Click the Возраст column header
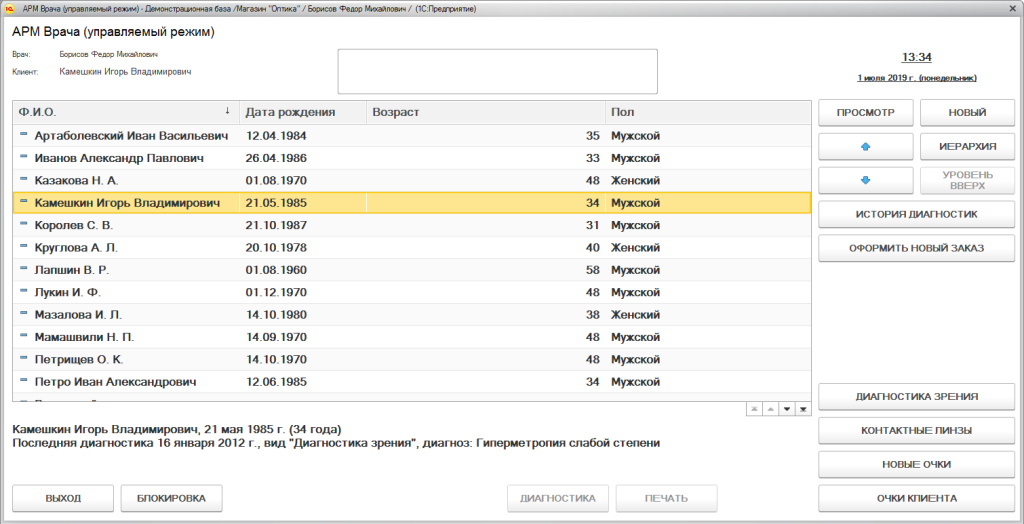 coord(484,112)
